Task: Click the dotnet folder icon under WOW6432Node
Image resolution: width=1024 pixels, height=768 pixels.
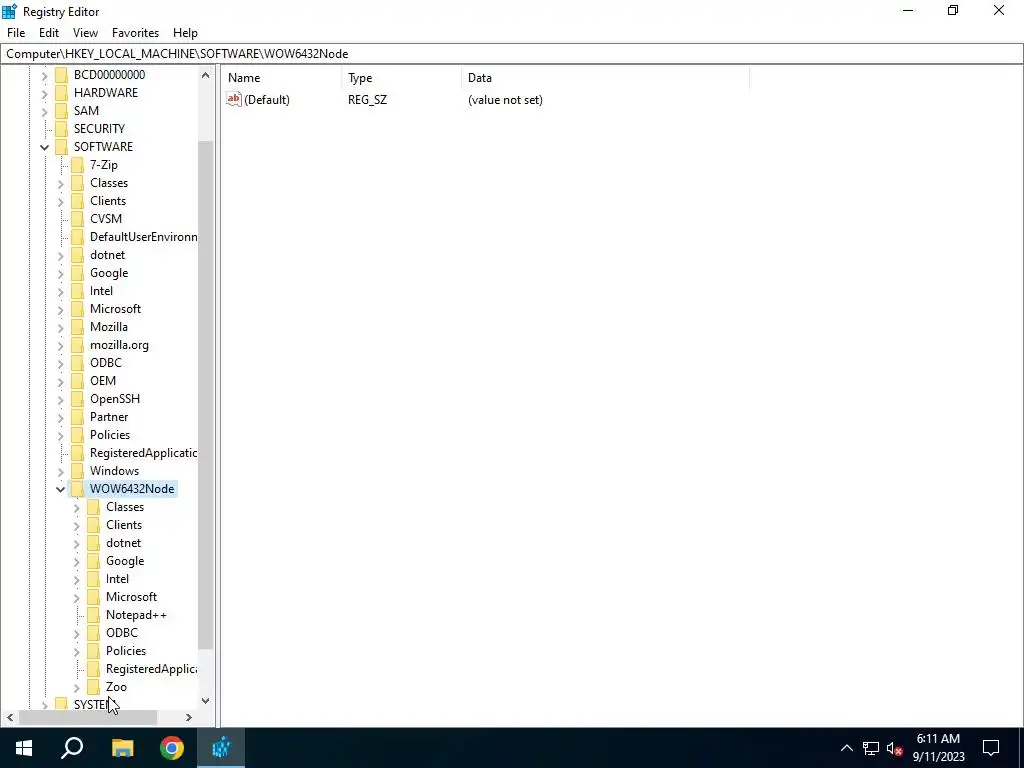Action: pyautogui.click(x=94, y=543)
